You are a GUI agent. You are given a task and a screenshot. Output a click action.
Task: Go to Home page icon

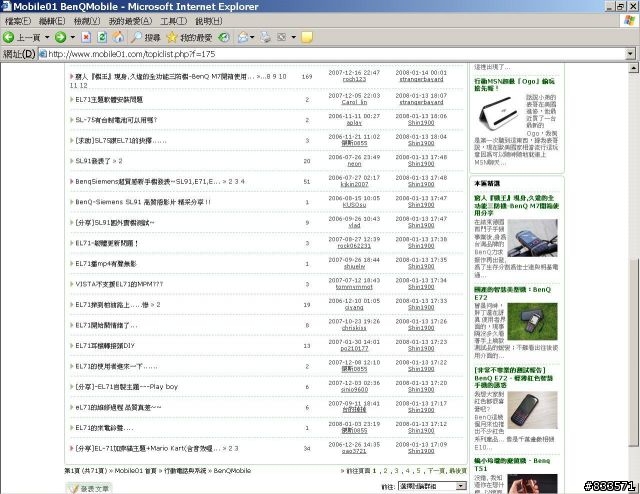pyautogui.click(x=118, y=38)
